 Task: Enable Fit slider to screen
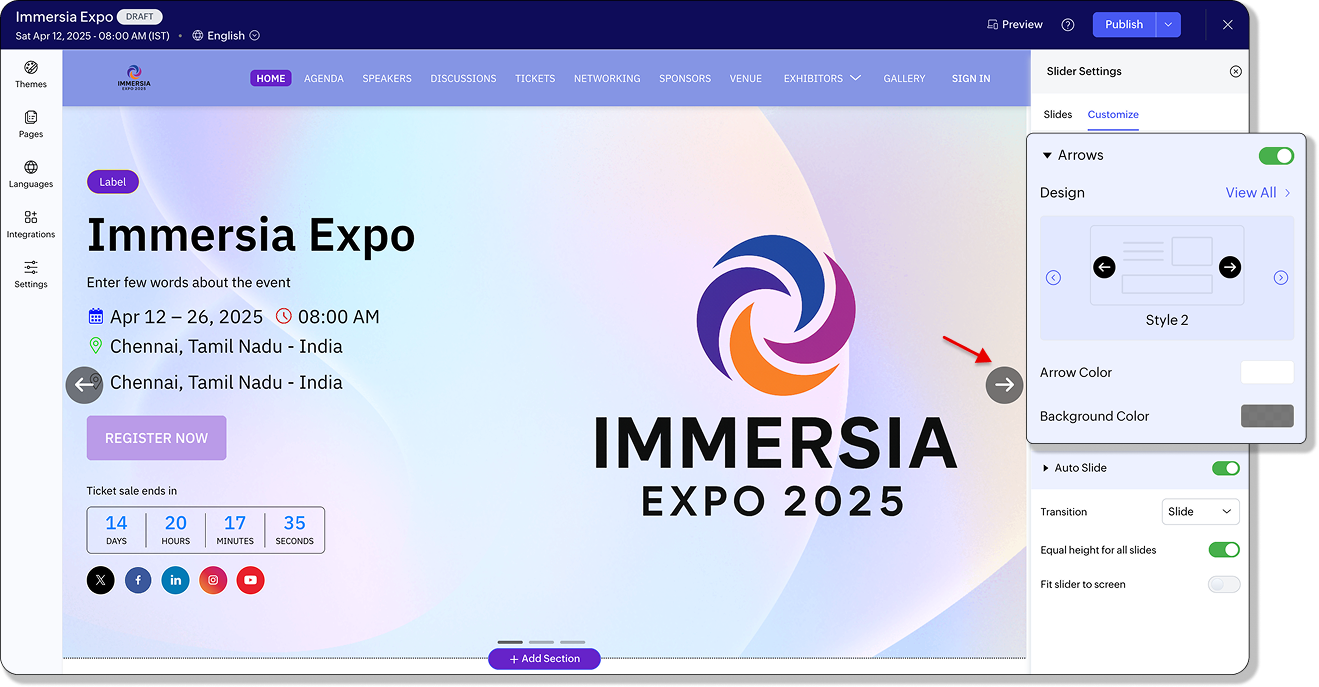coord(1225,585)
